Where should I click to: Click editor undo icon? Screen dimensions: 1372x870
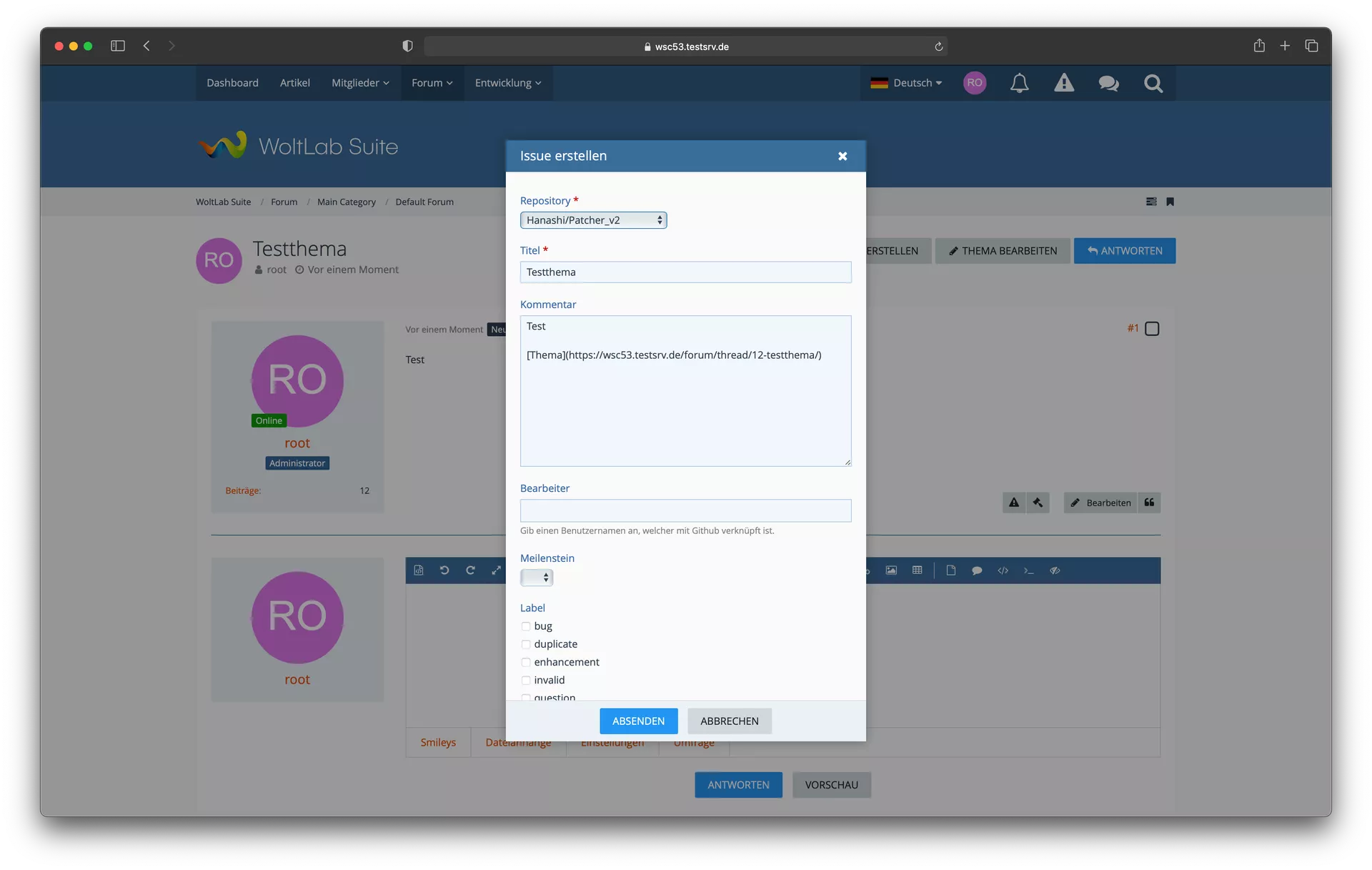[x=444, y=570]
